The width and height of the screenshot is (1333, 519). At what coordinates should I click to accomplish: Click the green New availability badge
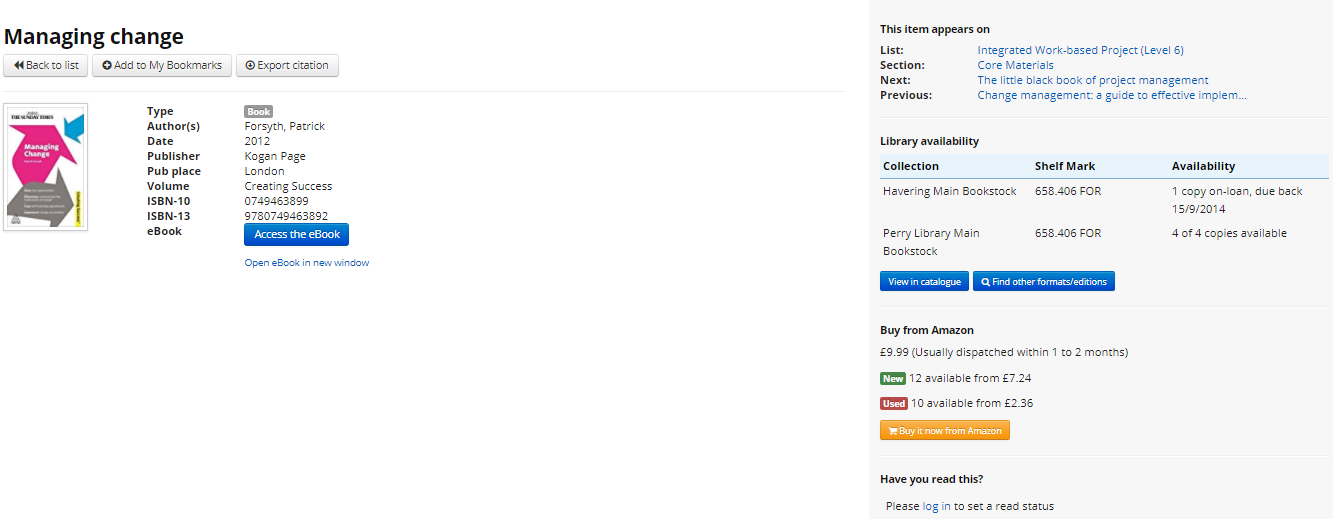point(893,379)
